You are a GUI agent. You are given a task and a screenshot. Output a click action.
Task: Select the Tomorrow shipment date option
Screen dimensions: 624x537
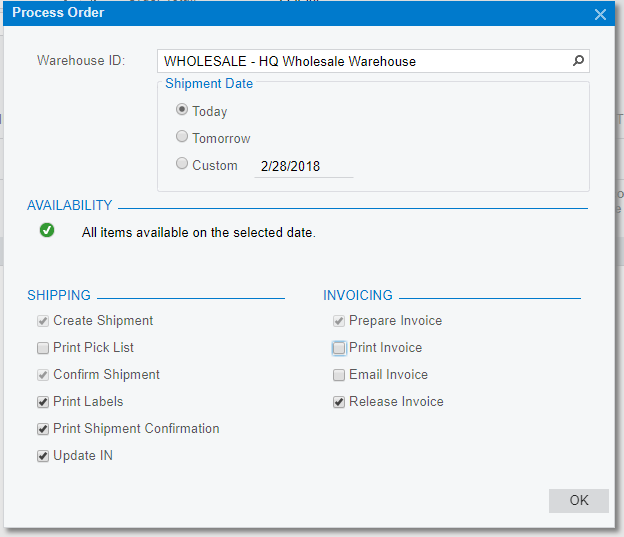click(x=182, y=138)
